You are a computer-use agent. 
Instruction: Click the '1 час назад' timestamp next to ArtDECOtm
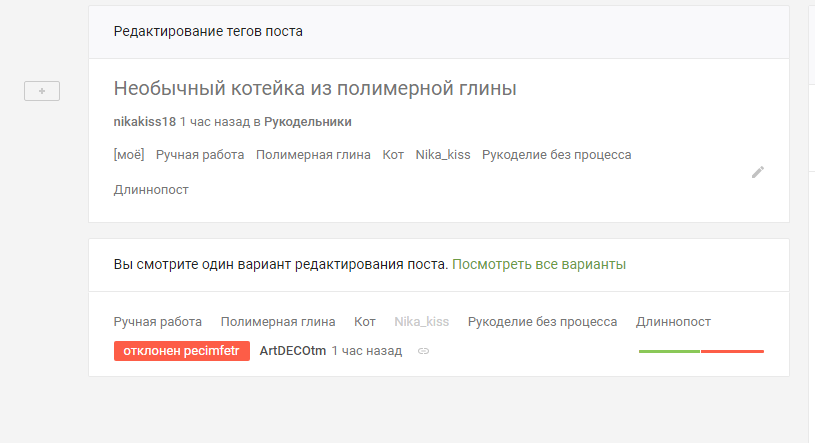[x=366, y=351]
